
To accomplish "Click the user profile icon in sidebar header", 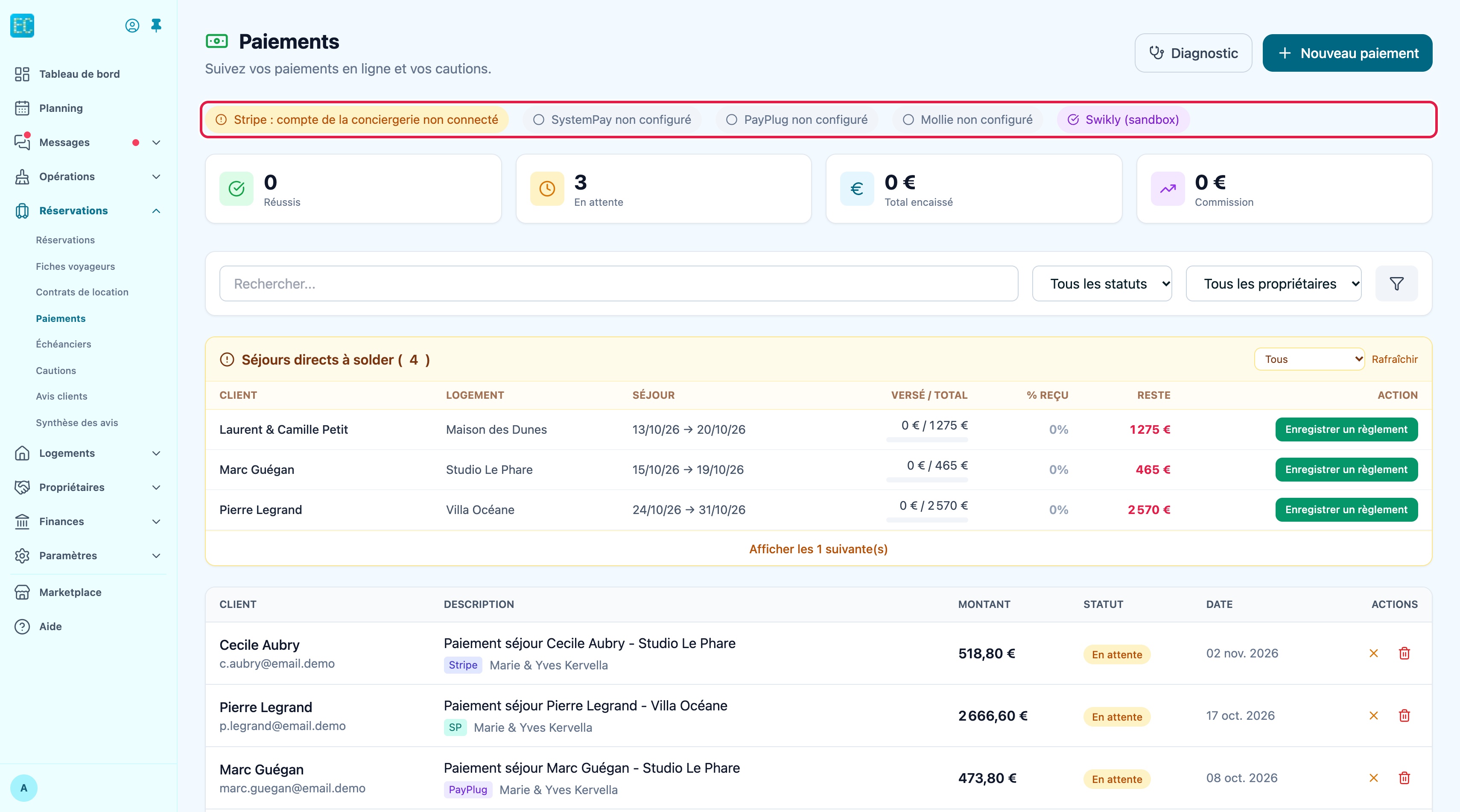I will click(x=132, y=26).
